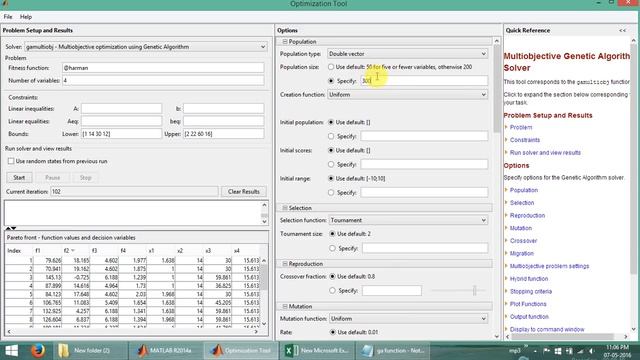Click the Start solver button
Screen dimensions: 640x360
pyautogui.click(x=19, y=178)
